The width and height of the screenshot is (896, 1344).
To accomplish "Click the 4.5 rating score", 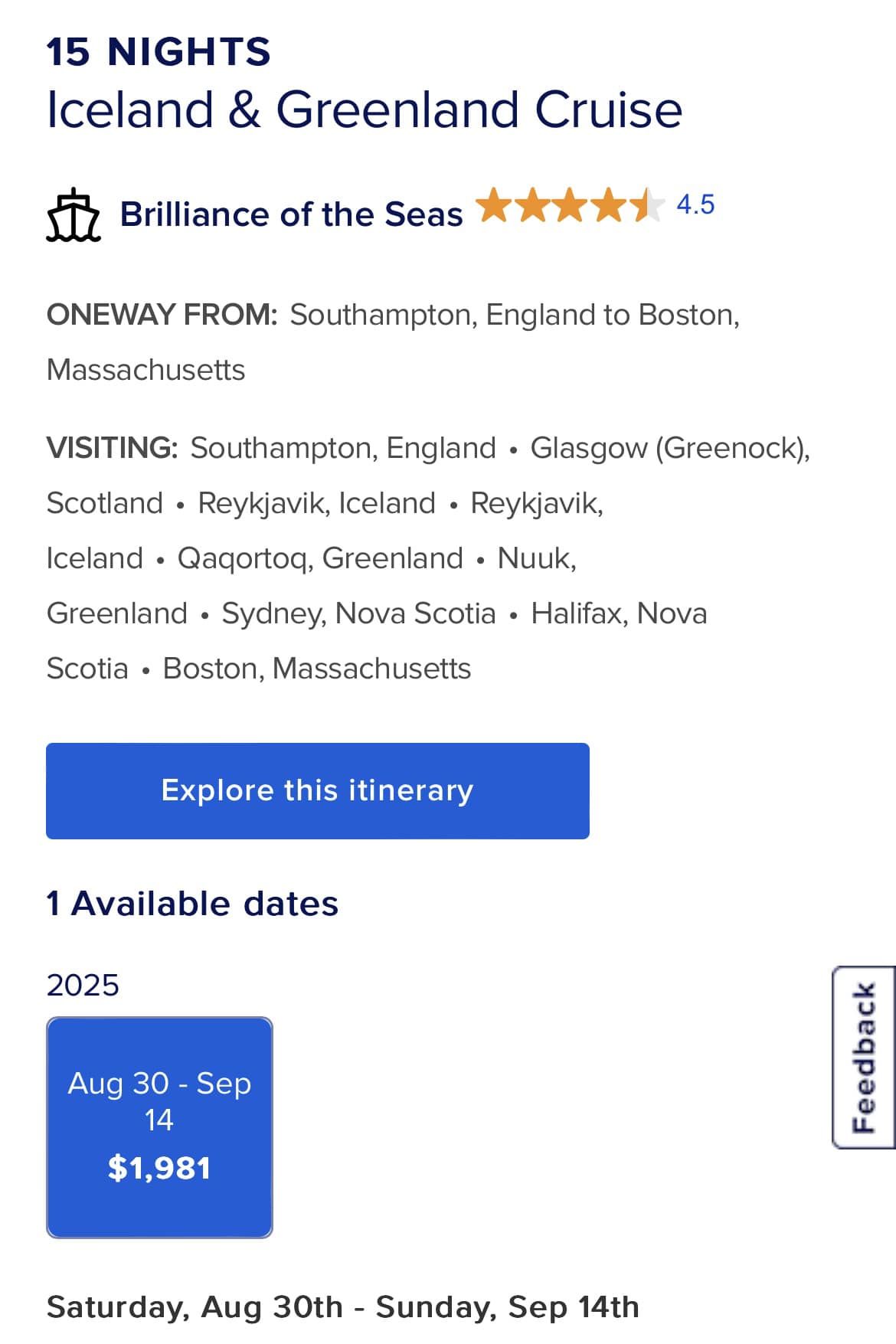I will coord(695,204).
